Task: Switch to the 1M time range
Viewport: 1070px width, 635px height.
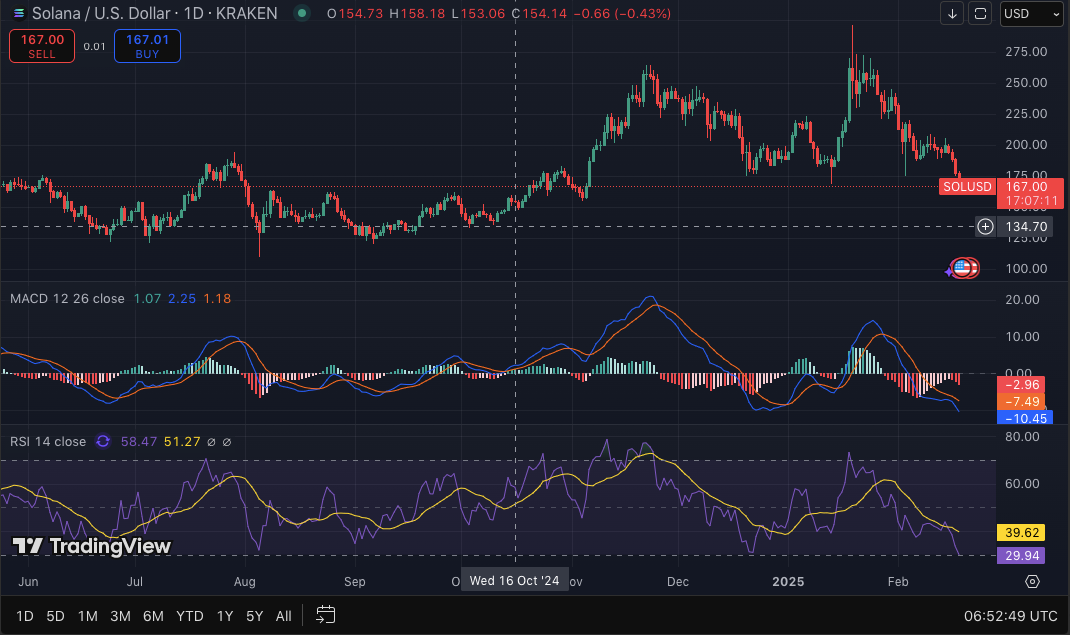Action: pos(87,615)
